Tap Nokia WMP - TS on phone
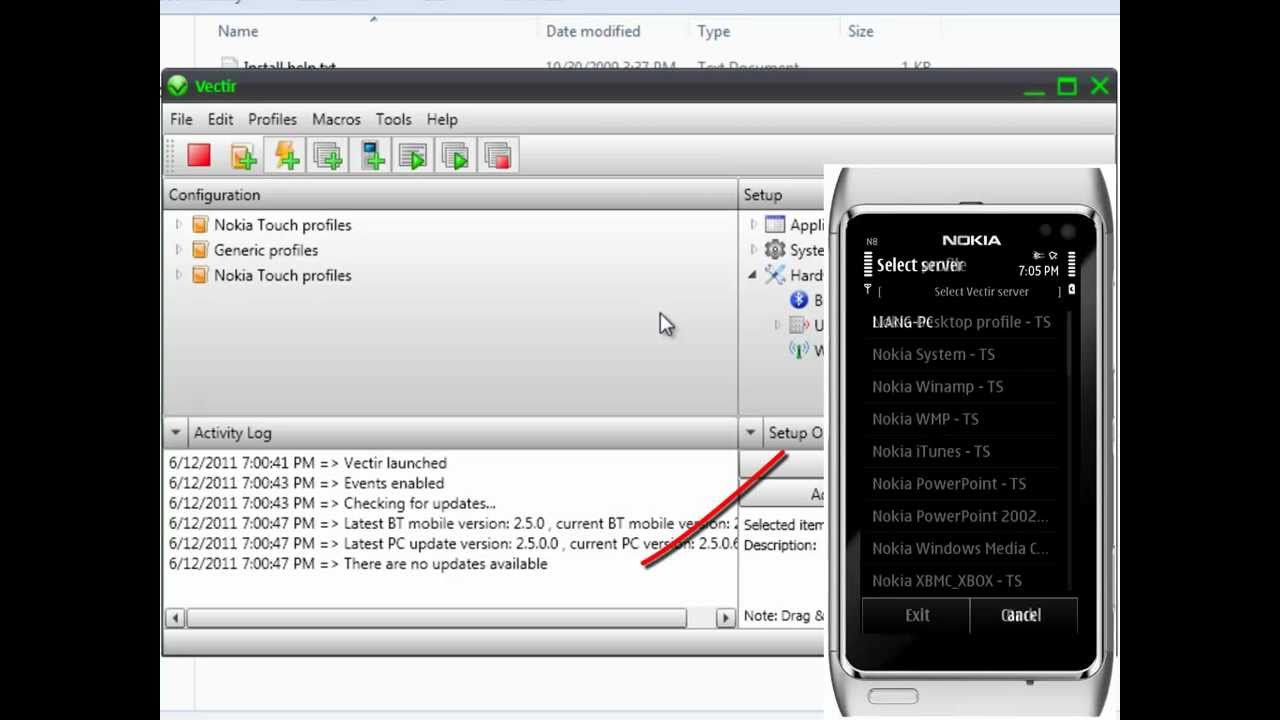The height and width of the screenshot is (720, 1280). click(925, 419)
